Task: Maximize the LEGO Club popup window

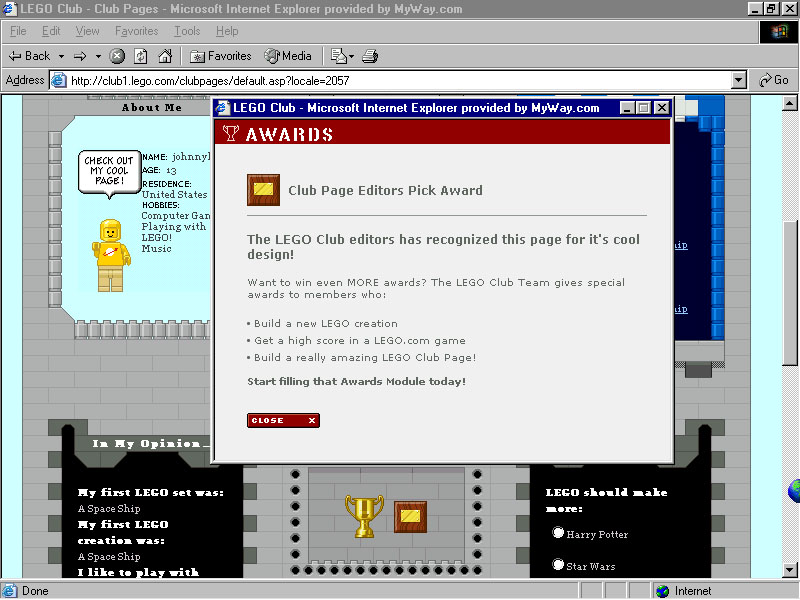Action: [644, 108]
